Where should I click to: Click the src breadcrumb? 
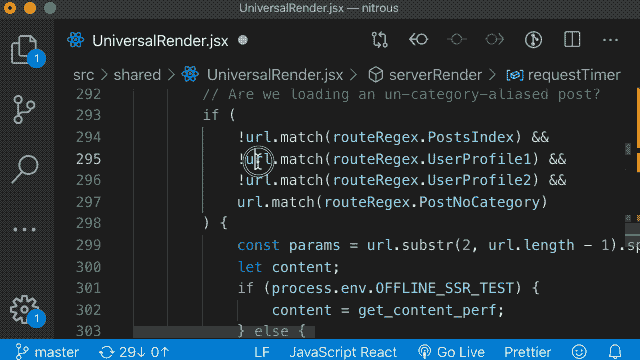83,75
